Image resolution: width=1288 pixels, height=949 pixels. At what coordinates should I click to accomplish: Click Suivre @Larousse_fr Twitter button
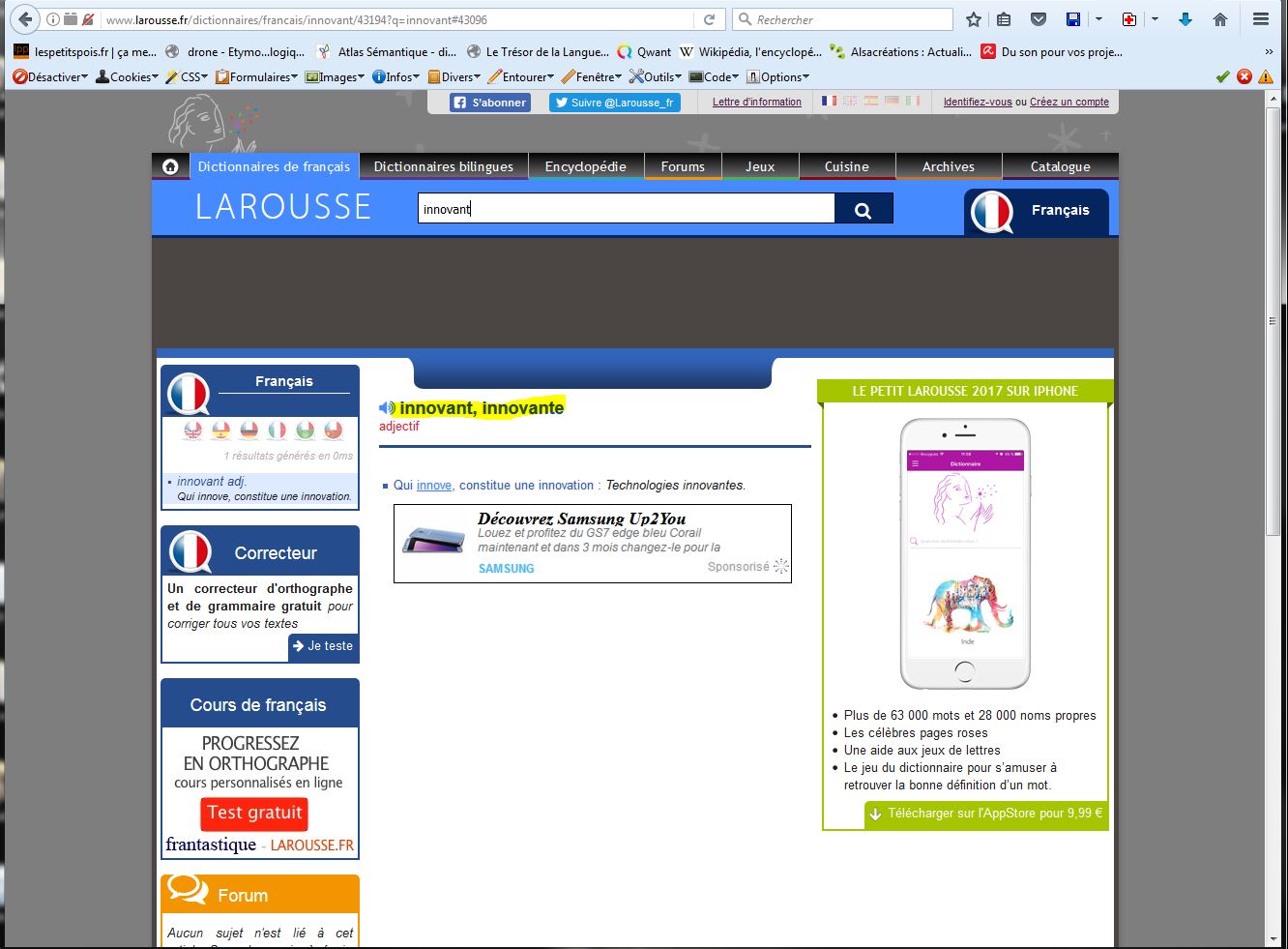click(x=615, y=102)
